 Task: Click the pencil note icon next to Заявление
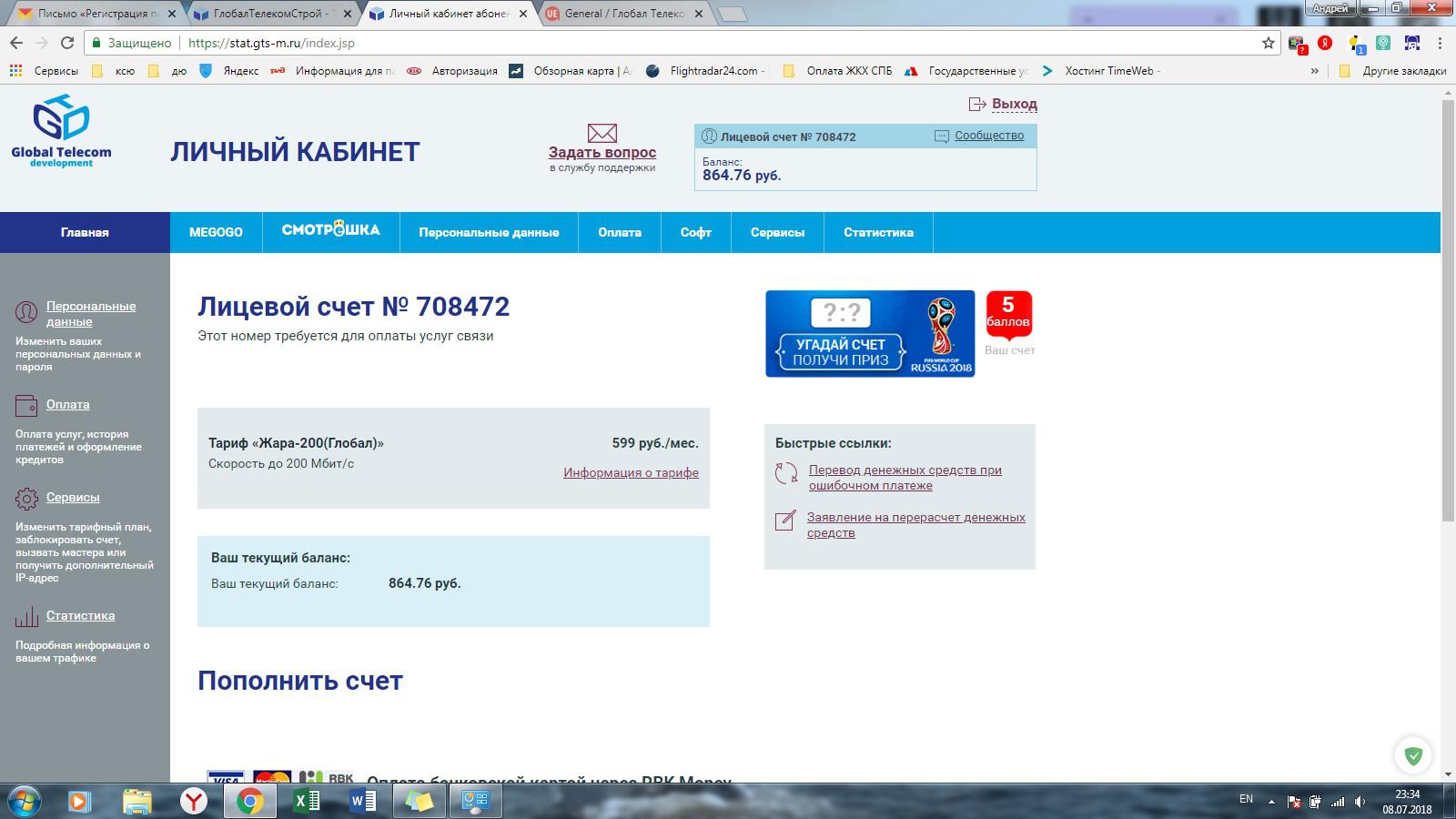pyautogui.click(x=785, y=521)
